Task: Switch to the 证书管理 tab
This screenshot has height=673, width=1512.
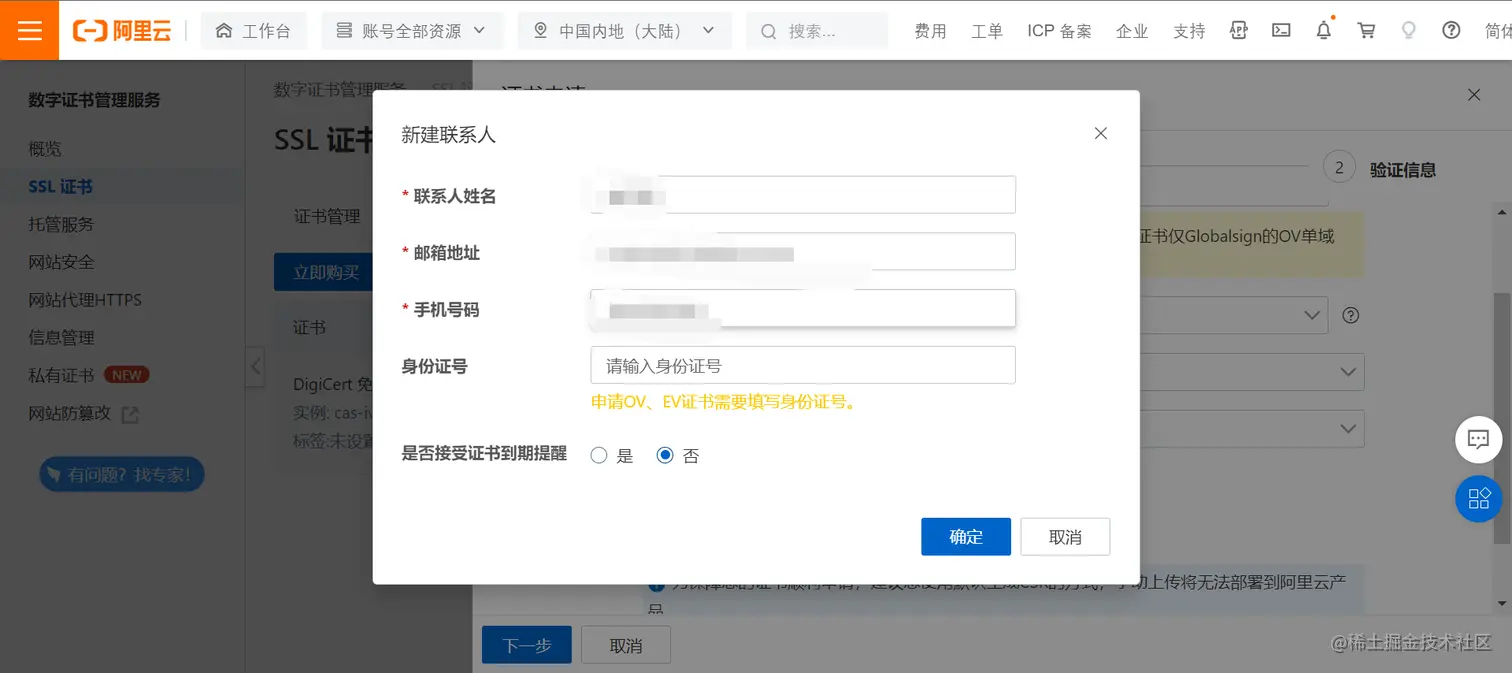Action: point(327,216)
